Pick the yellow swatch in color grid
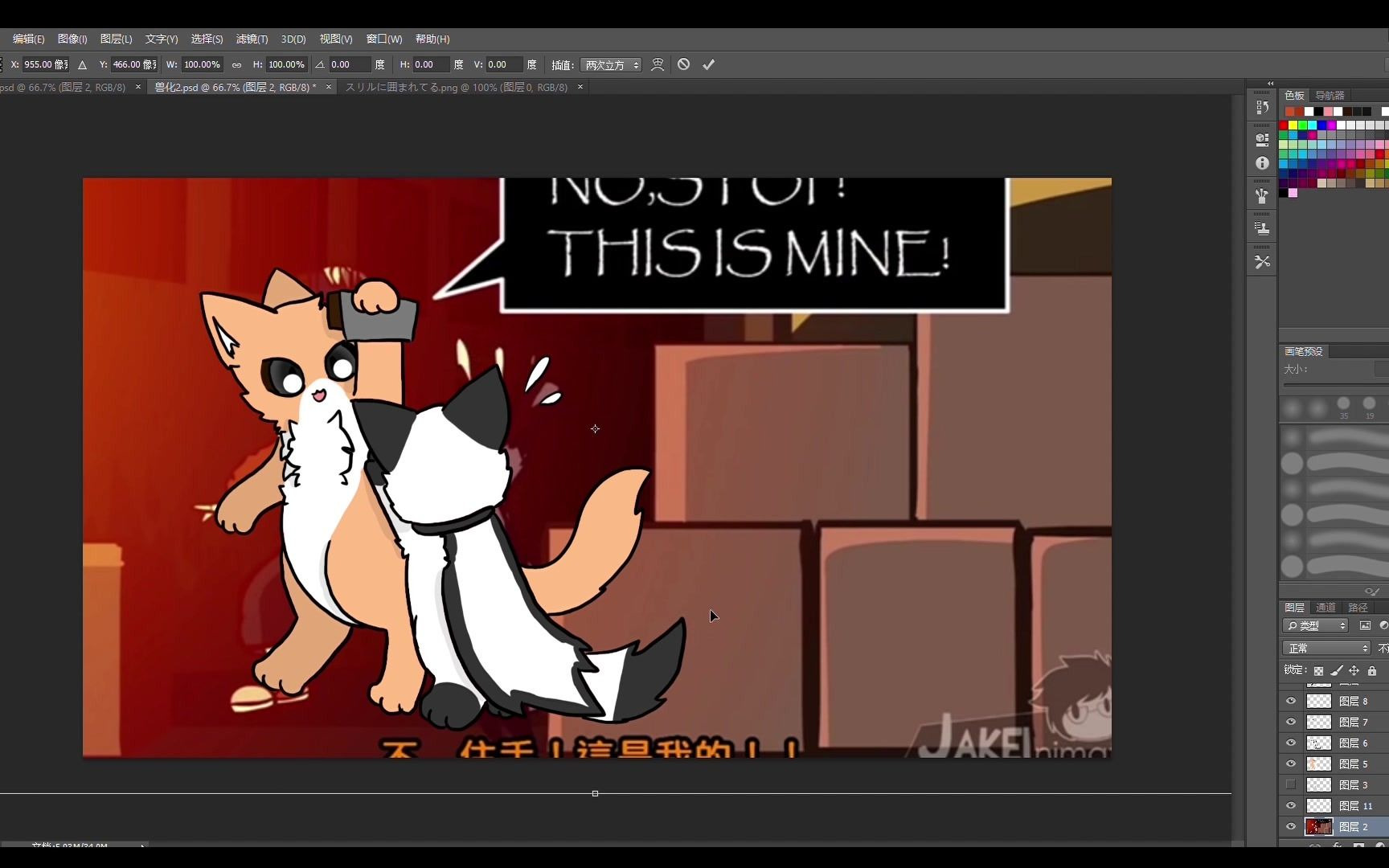The height and width of the screenshot is (868, 1389). pos(1293,125)
